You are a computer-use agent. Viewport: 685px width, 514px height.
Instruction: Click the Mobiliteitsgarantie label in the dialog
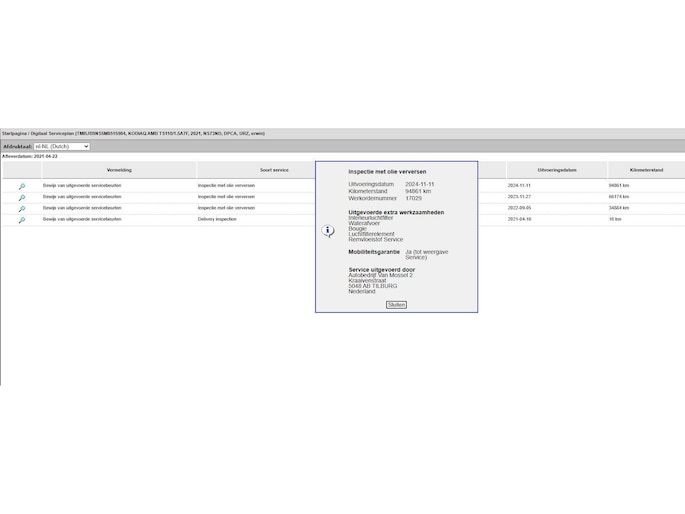pyautogui.click(x=374, y=252)
